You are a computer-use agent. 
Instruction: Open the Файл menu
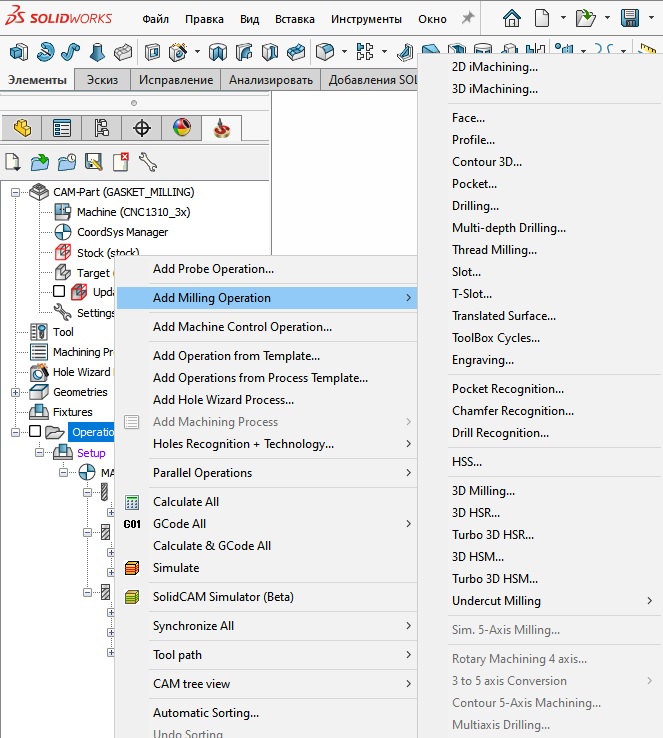point(155,19)
